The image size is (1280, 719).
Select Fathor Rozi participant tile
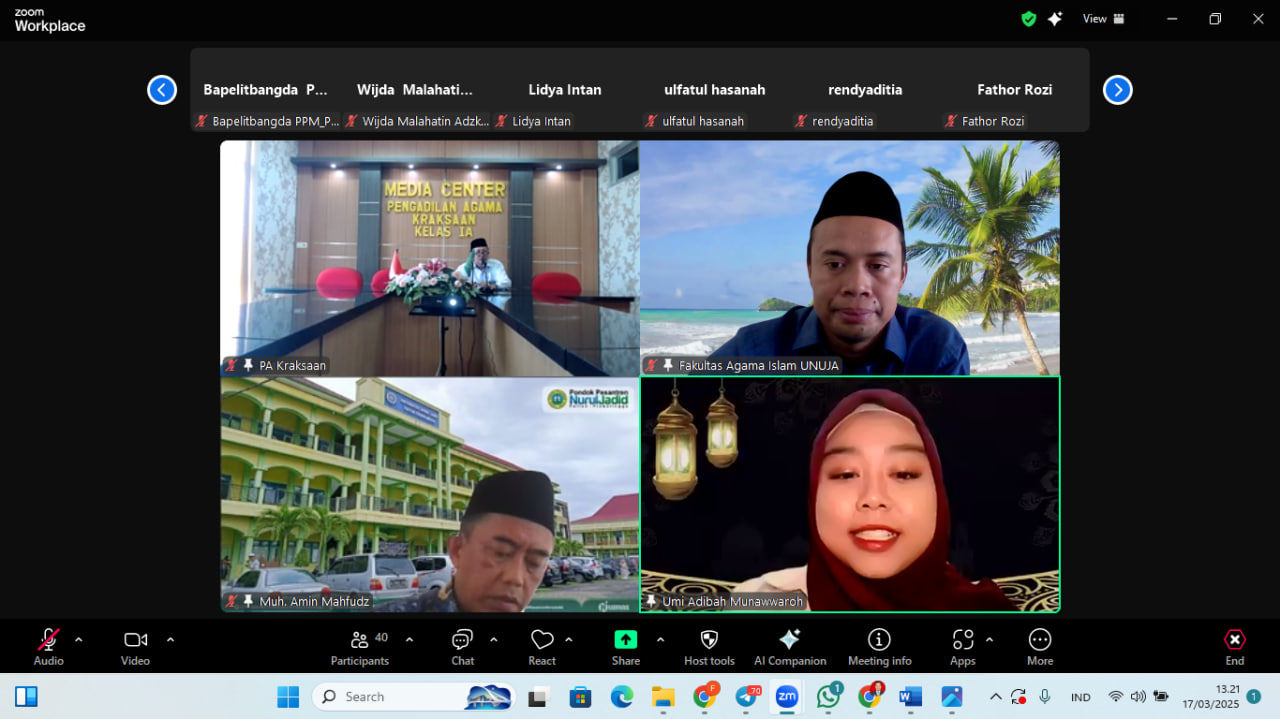click(x=1015, y=90)
